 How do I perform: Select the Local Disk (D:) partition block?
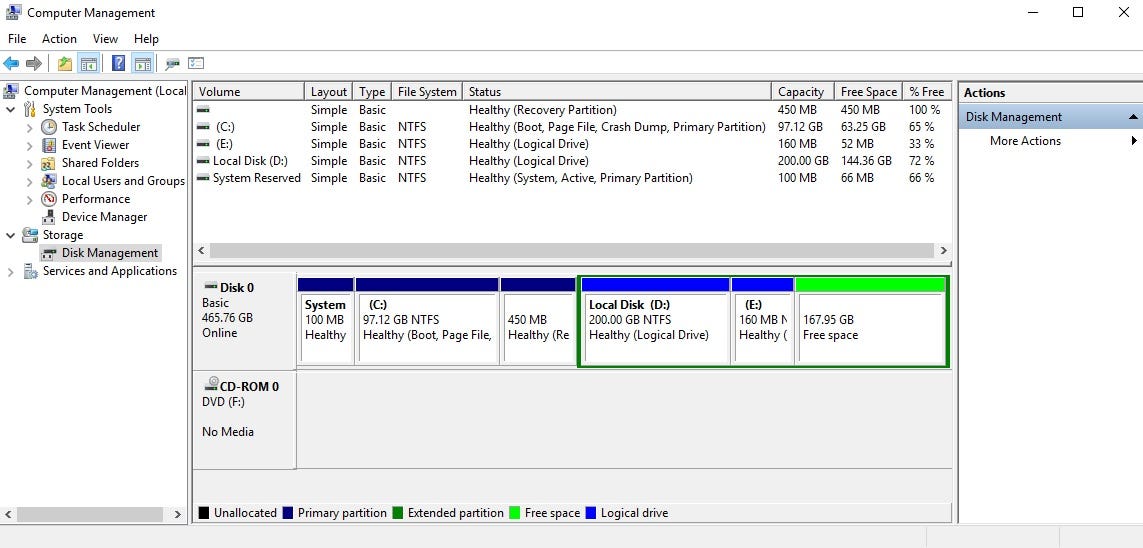coord(655,321)
